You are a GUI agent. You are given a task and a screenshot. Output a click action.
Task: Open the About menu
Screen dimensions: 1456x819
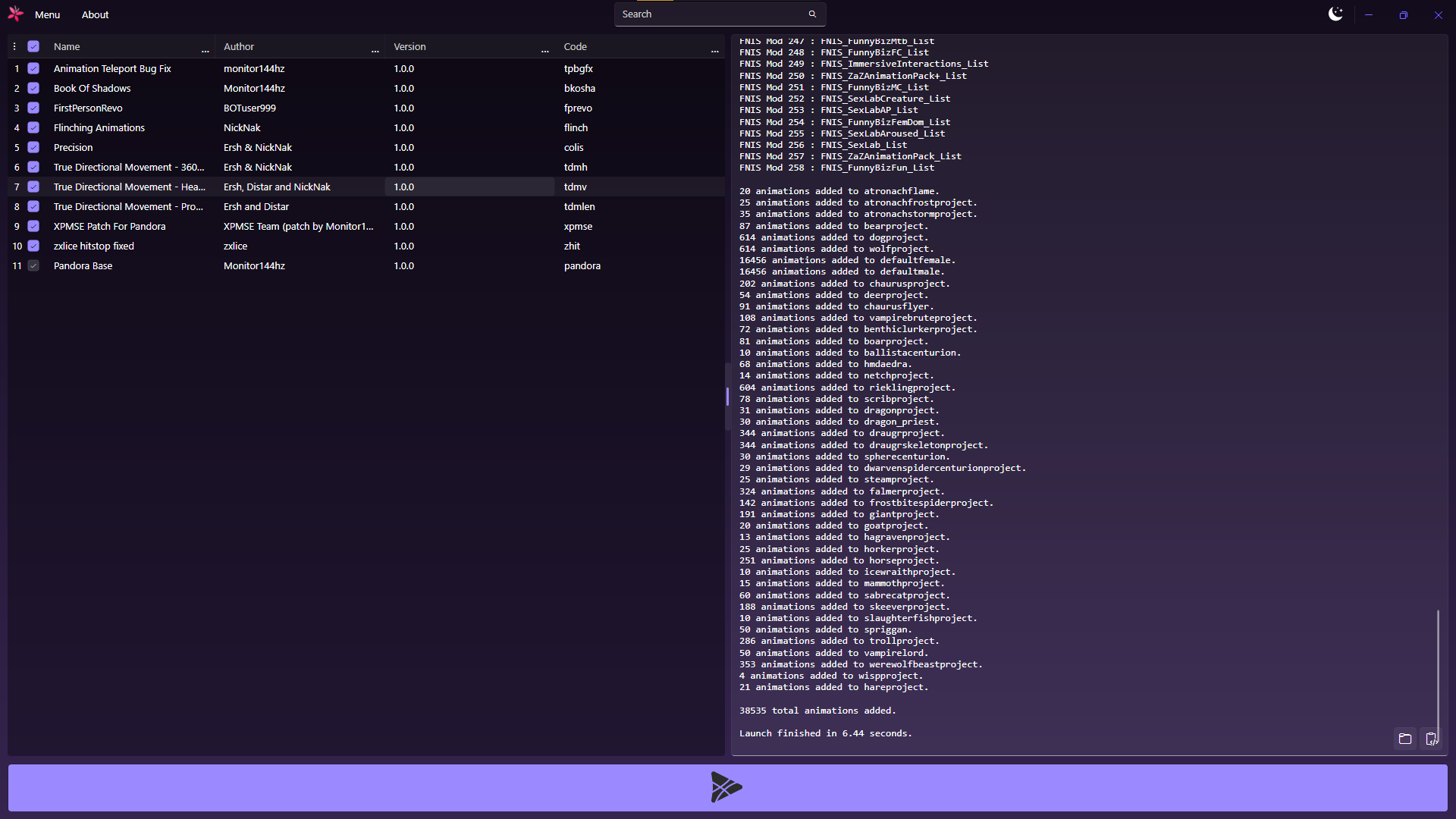(95, 14)
